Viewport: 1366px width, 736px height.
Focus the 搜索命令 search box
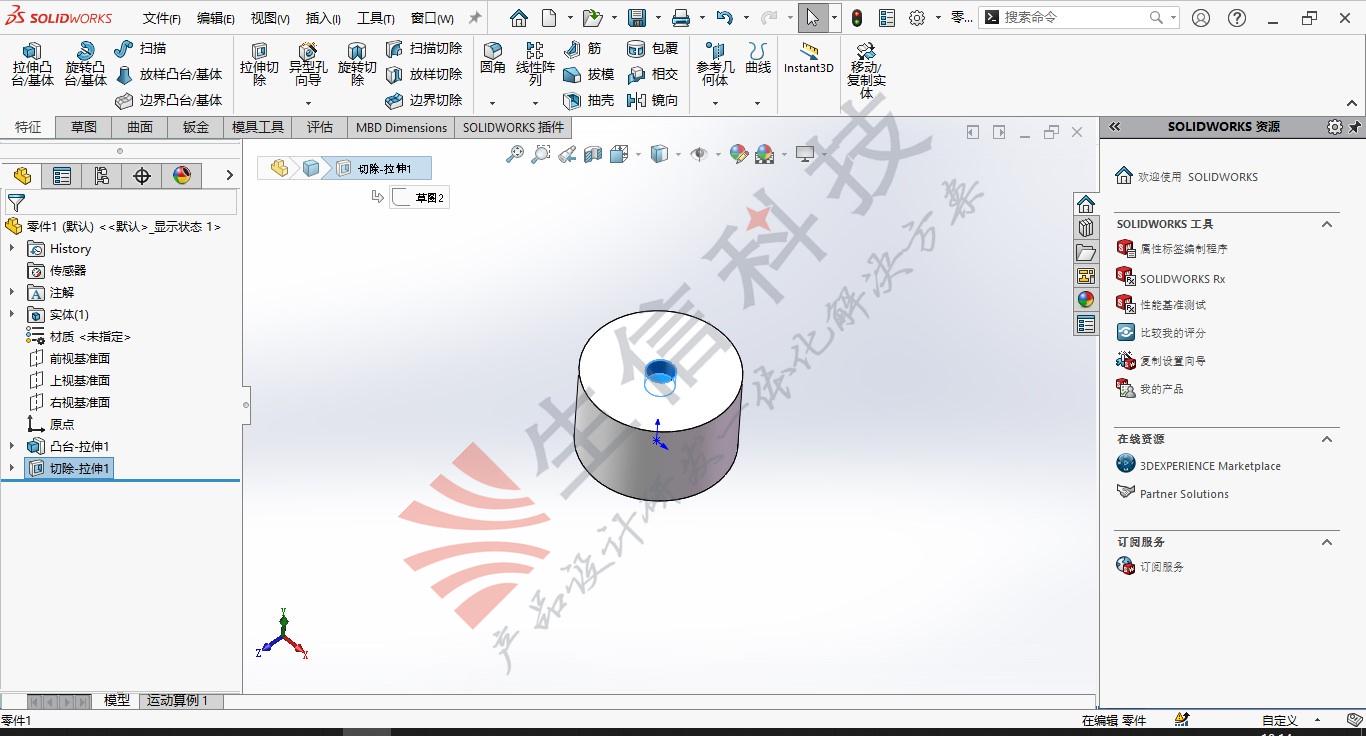(x=1070, y=17)
